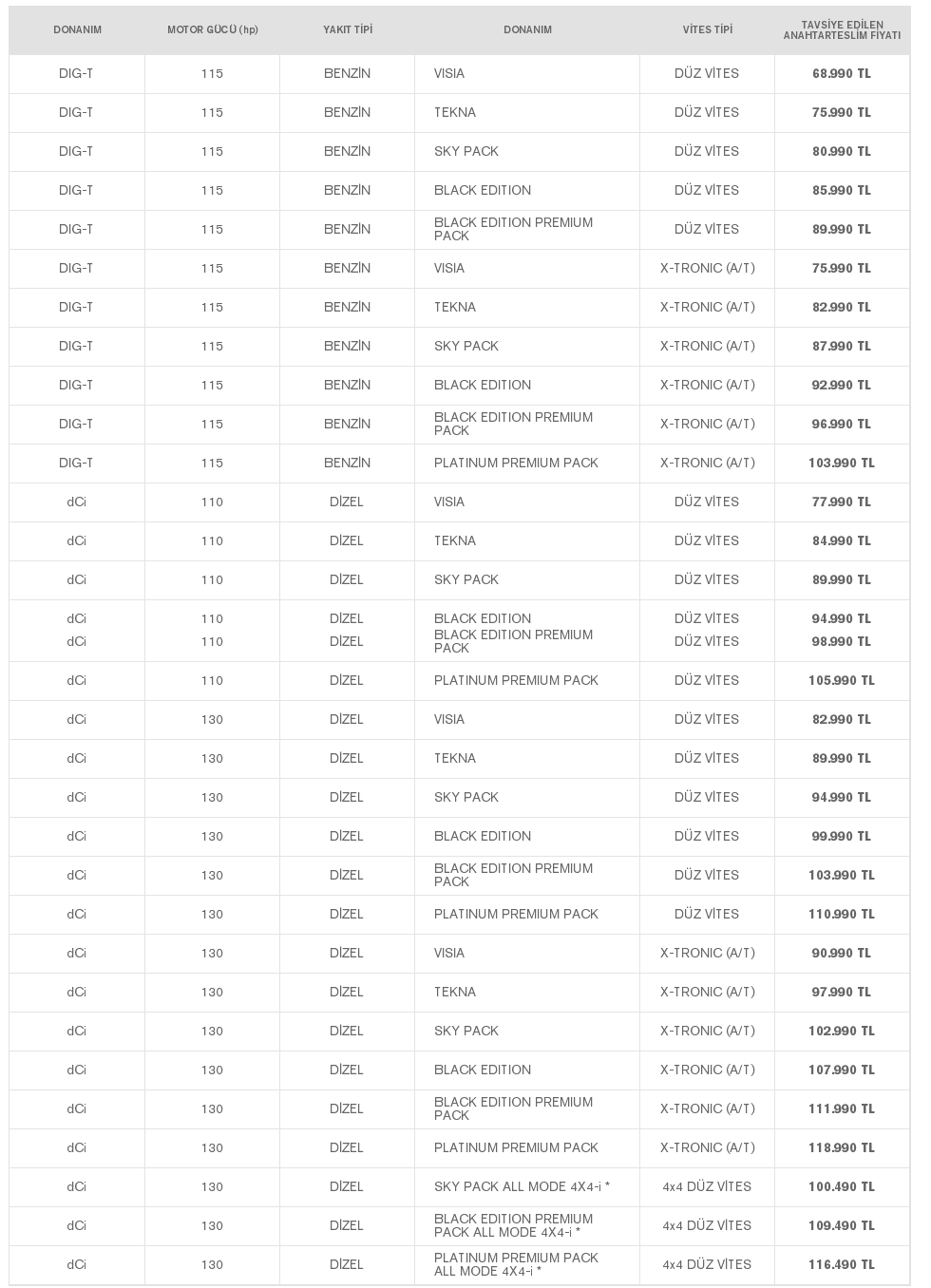This screenshot has width=931, height=1288.
Task: Click the 4x4 DÜZ VİTES cell for 109.490 TL
Action: [707, 1225]
